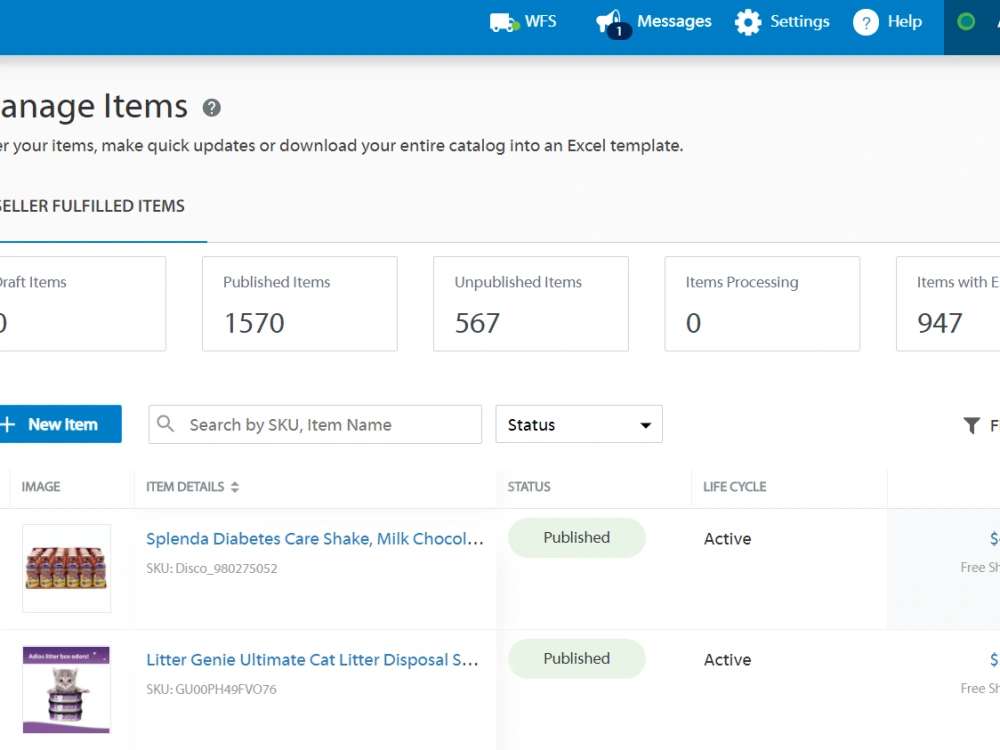Image resolution: width=1000 pixels, height=750 pixels.
Task: Click Items Processing card
Action: pos(762,304)
